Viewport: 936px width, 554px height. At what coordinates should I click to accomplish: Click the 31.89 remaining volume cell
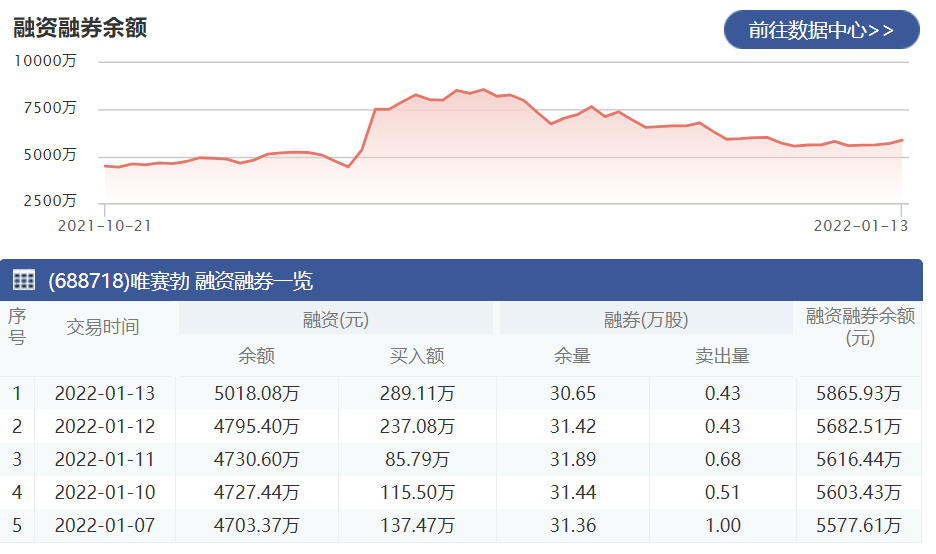573,459
